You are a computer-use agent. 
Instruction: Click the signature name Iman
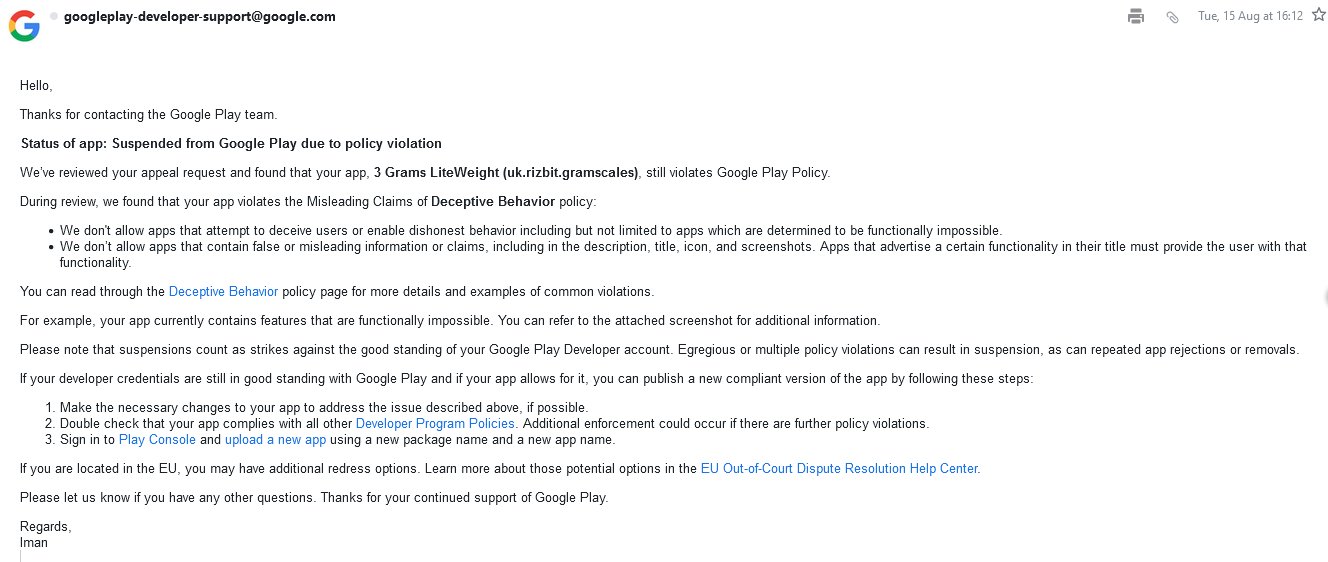click(x=34, y=543)
